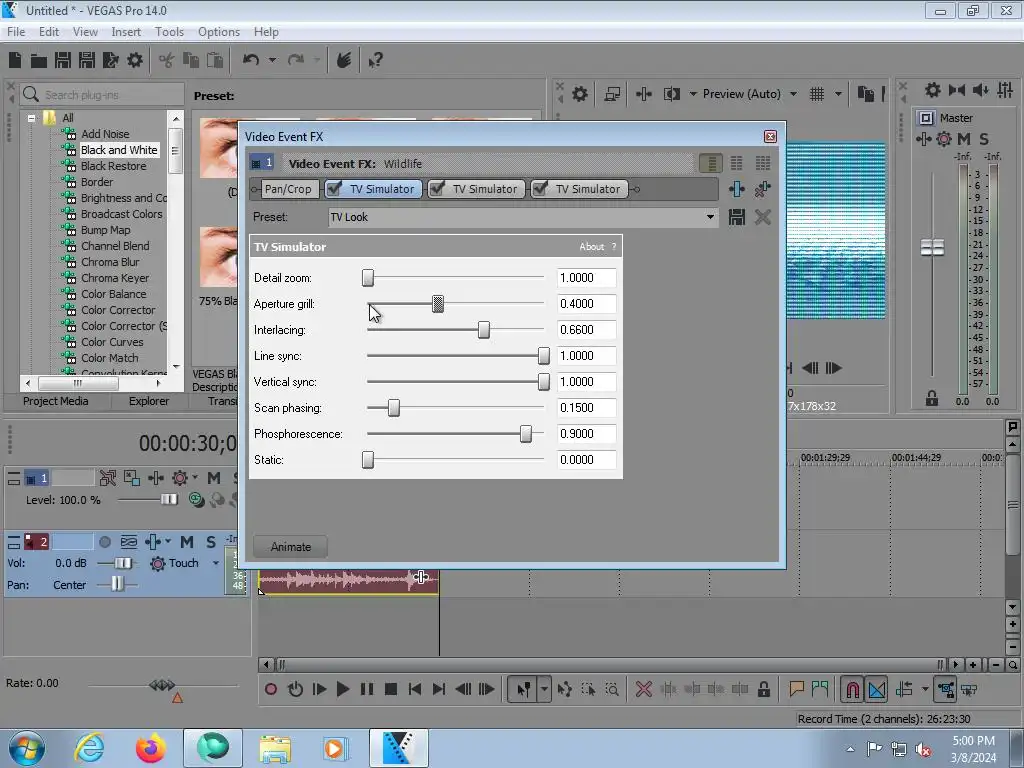Open the edit tool selector dropdown arrow
The width and height of the screenshot is (1024, 768).
(544, 689)
